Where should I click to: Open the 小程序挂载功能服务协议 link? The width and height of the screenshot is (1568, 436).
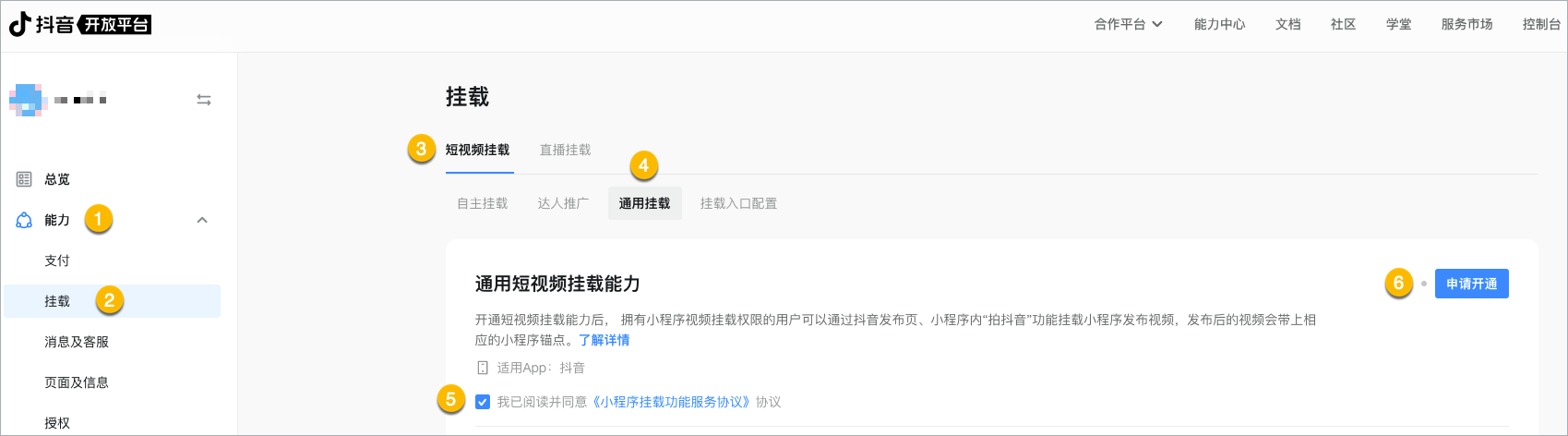click(670, 402)
